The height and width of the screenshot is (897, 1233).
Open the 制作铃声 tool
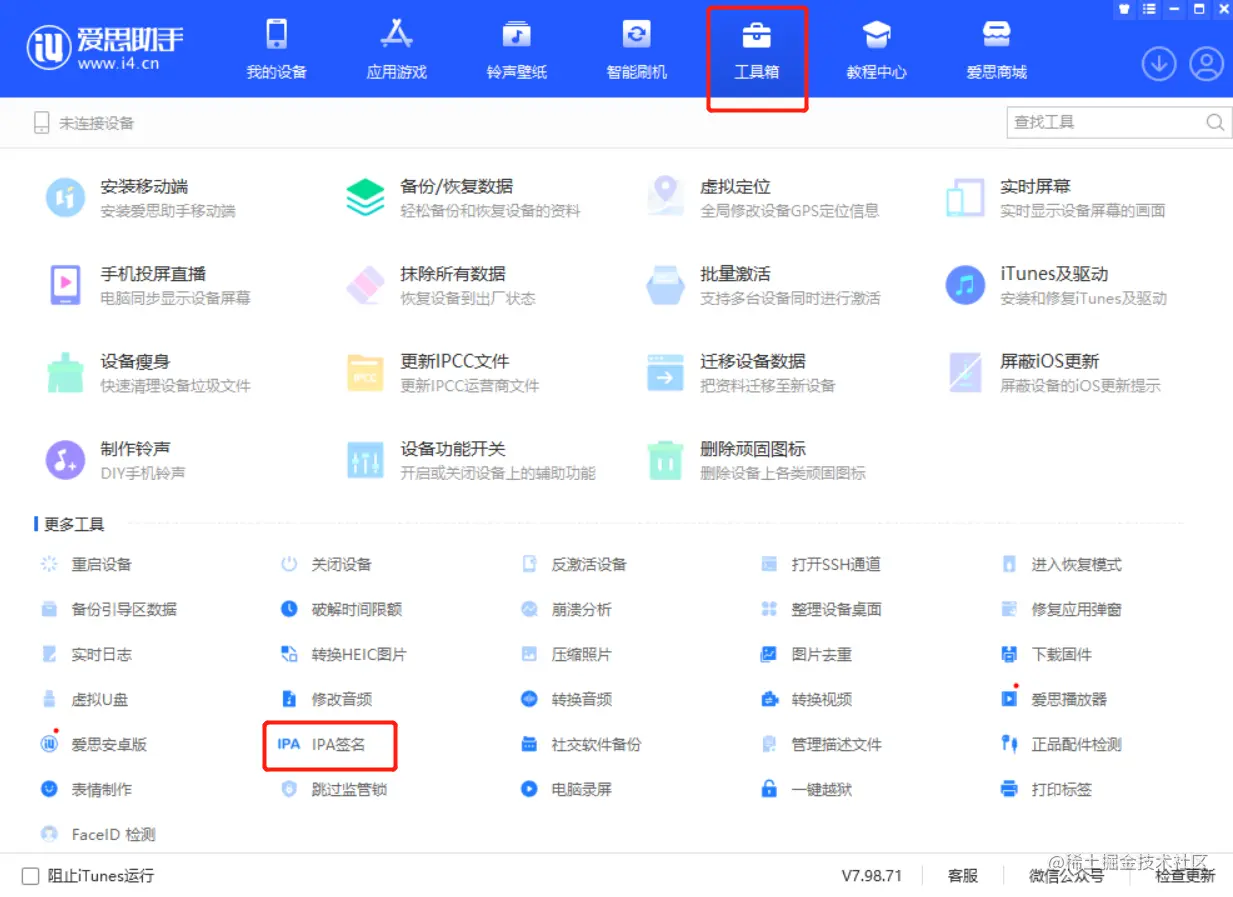tap(115, 460)
